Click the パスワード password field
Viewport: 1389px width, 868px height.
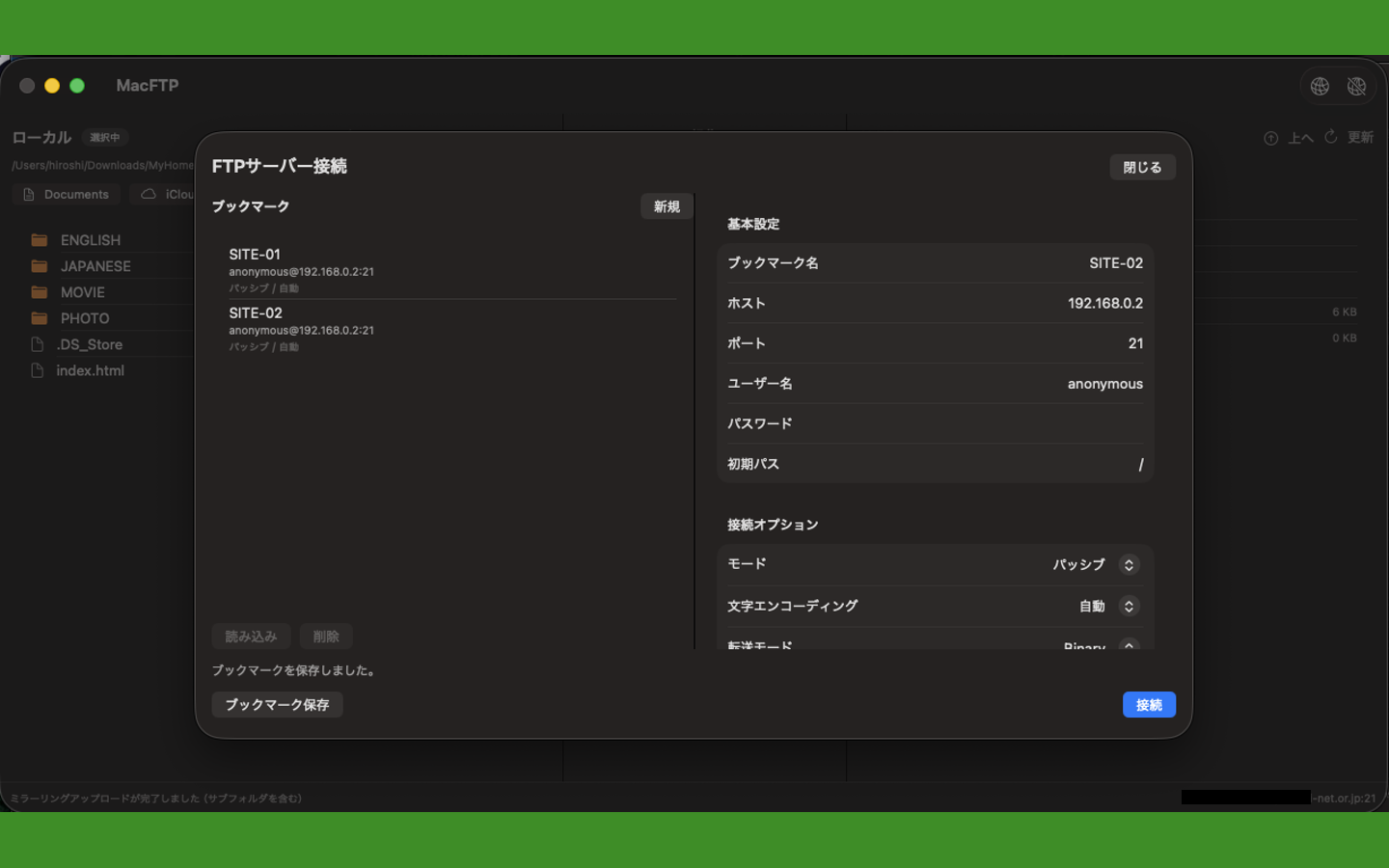point(1013,423)
